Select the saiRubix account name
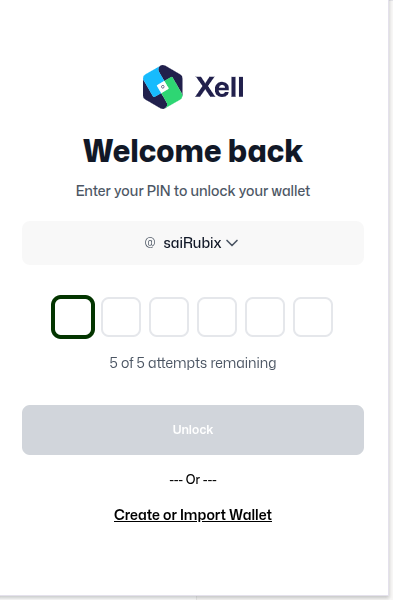This screenshot has width=393, height=600. (x=192, y=243)
